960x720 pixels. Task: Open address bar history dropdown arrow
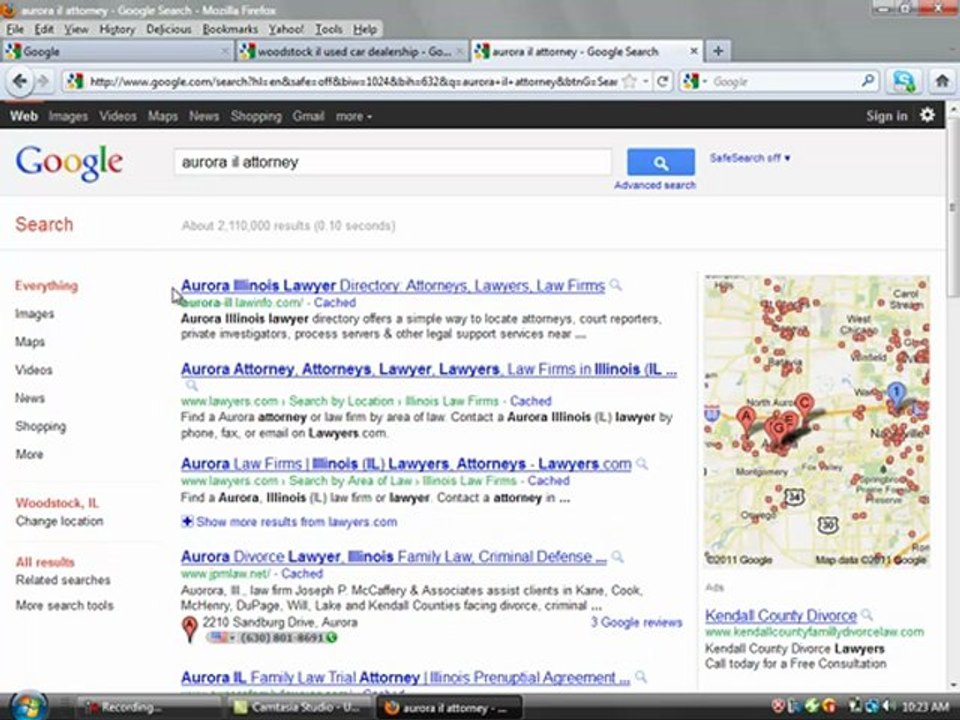pyautogui.click(x=645, y=81)
